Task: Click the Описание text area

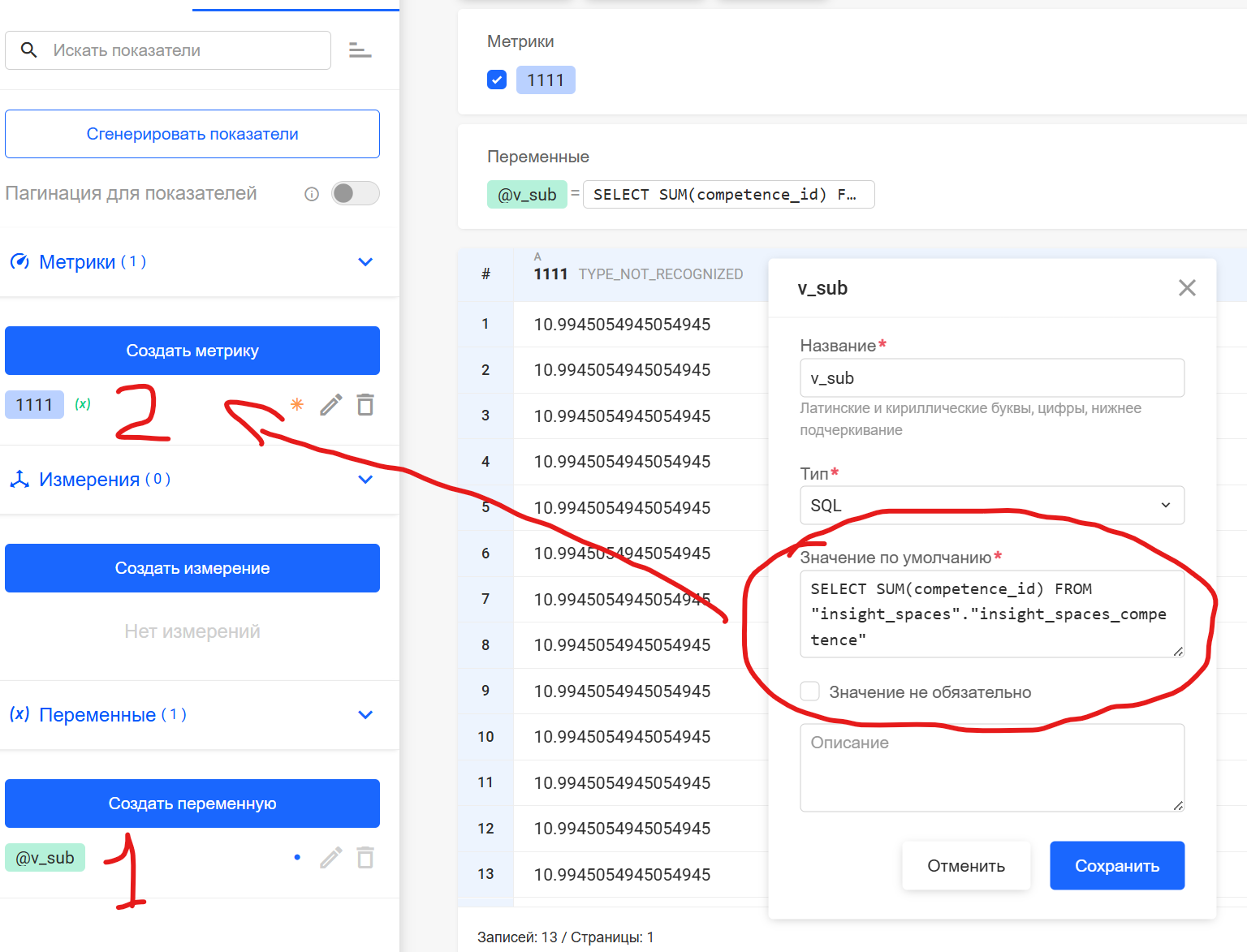Action: (x=991, y=768)
